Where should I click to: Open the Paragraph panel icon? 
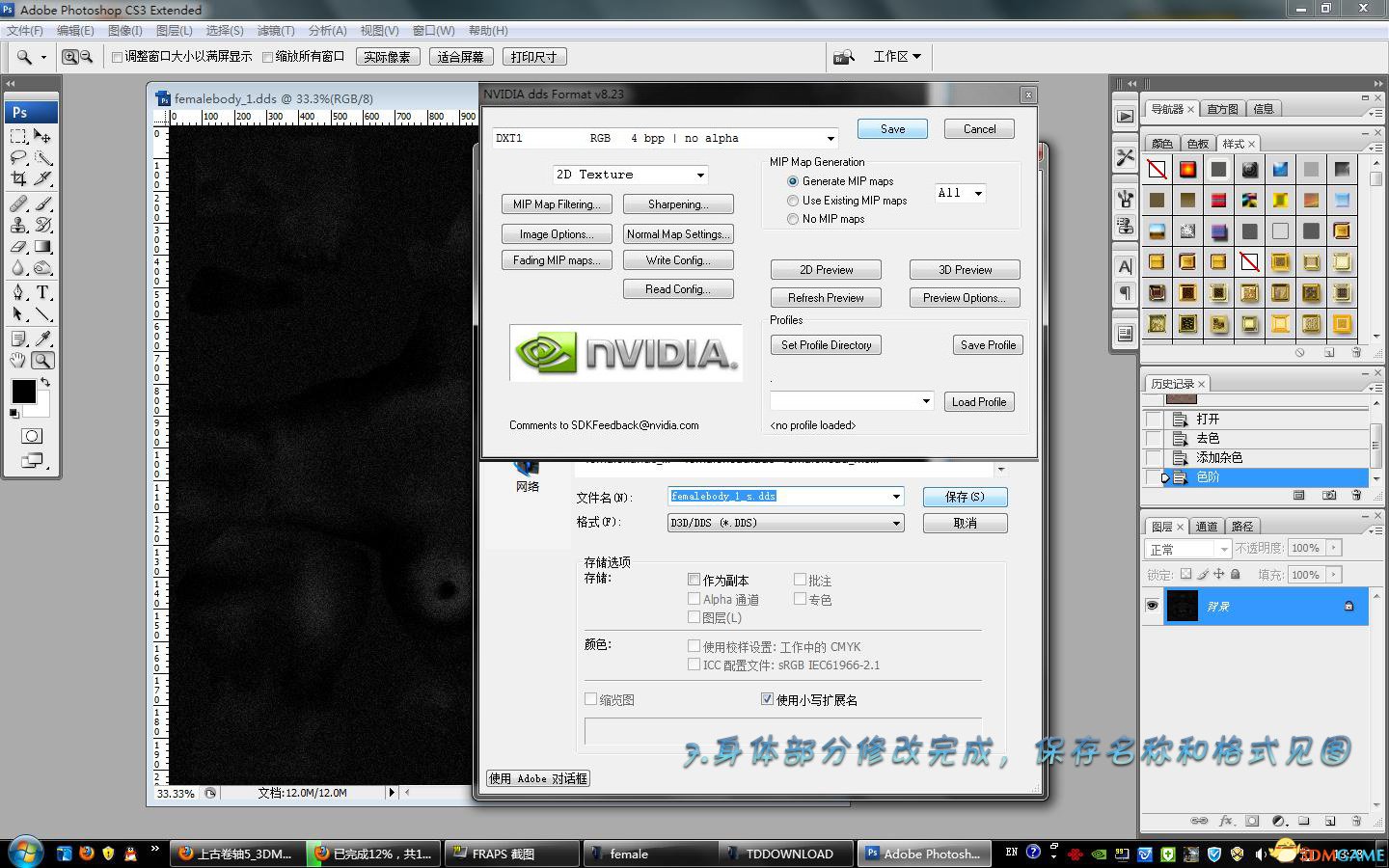coord(1125,292)
